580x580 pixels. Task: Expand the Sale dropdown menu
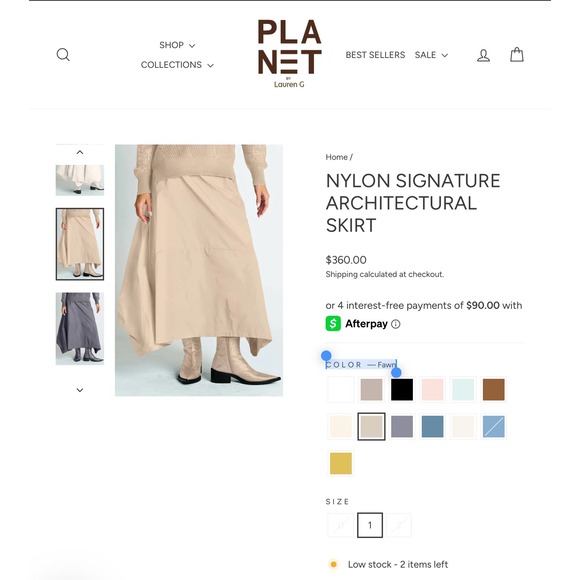coord(431,55)
